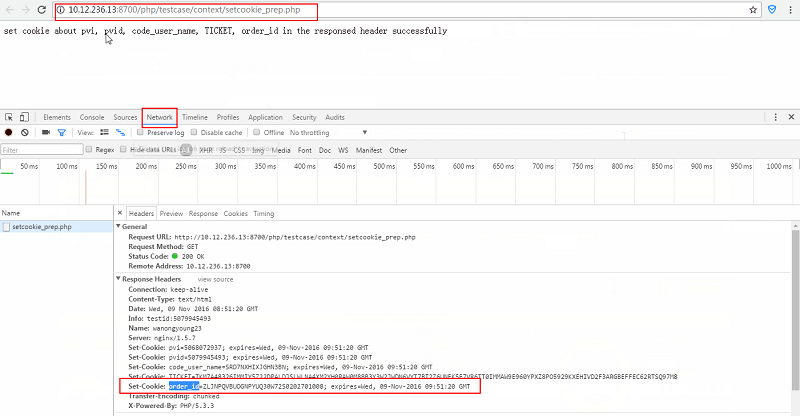Filter requests by Other type
800x416 pixels.
point(398,150)
